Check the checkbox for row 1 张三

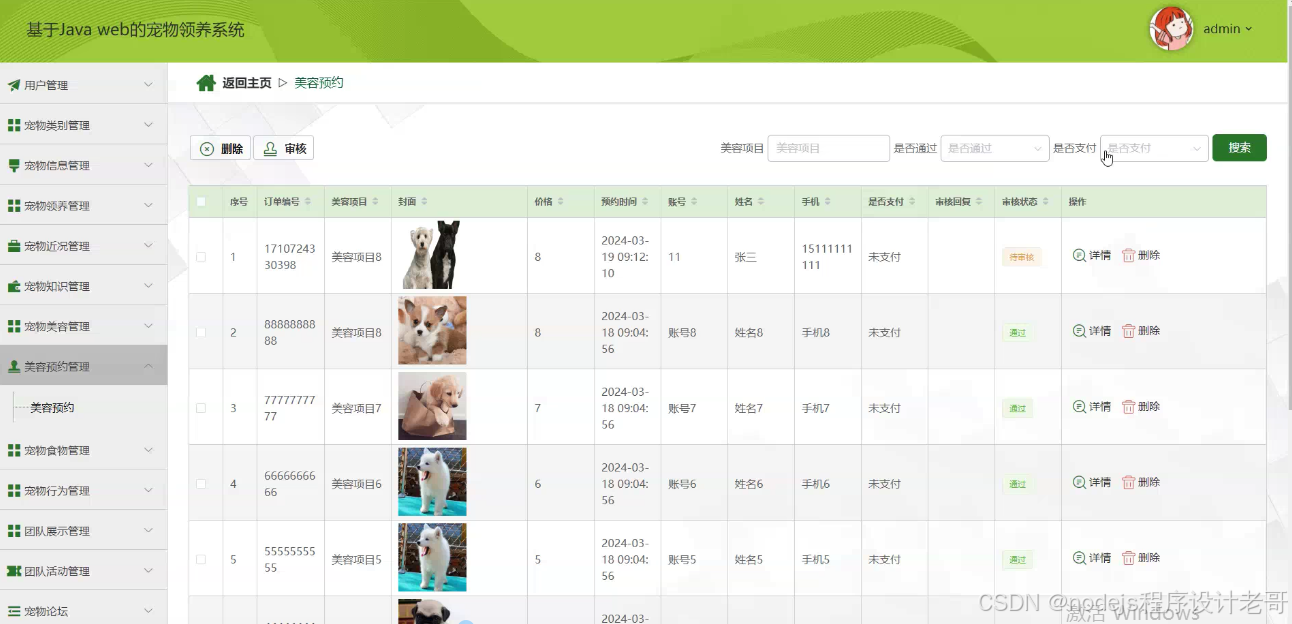201,257
